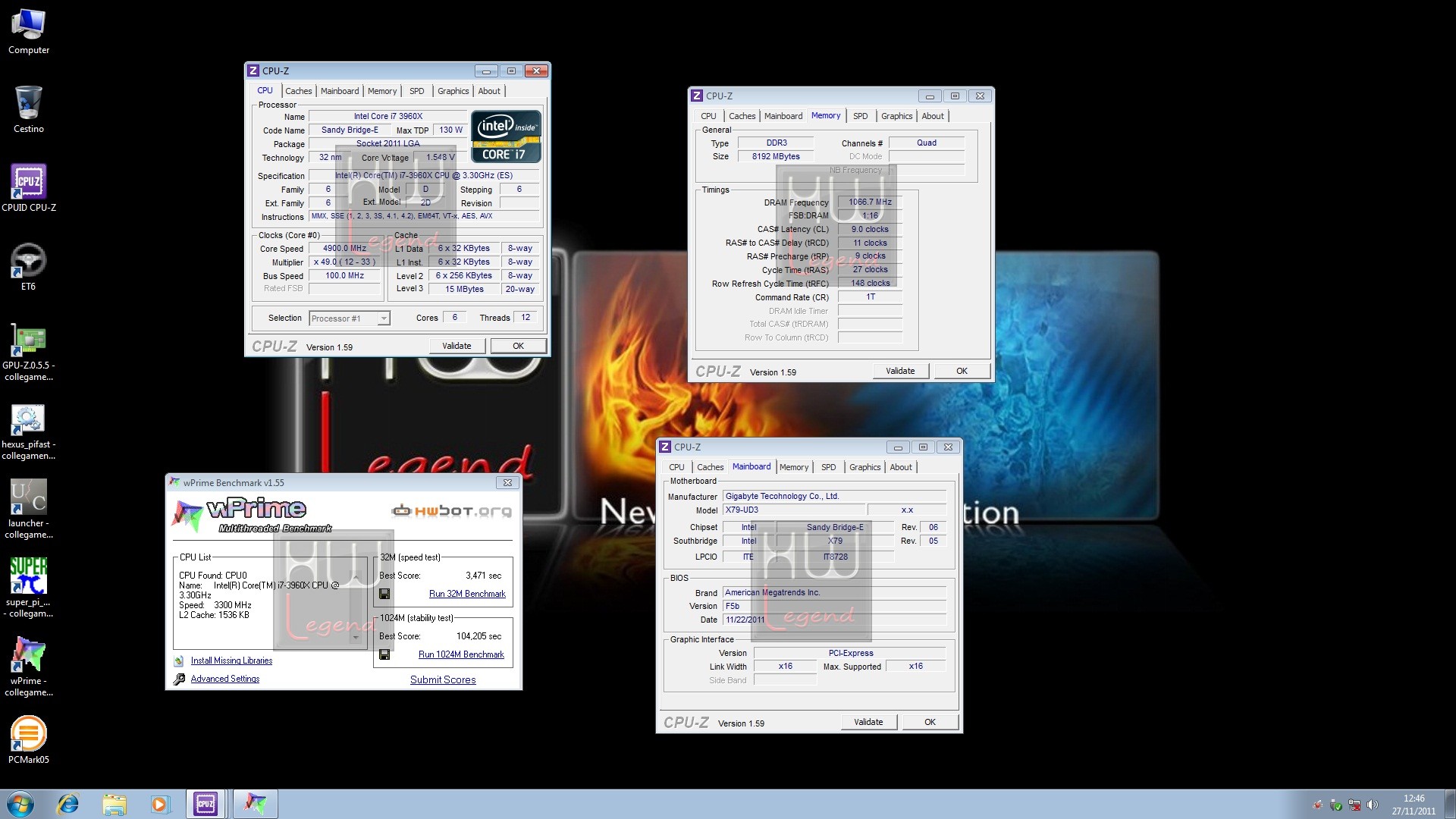This screenshot has height=819, width=1456.
Task: Click OK in CPU-Z Memory window
Action: point(962,371)
